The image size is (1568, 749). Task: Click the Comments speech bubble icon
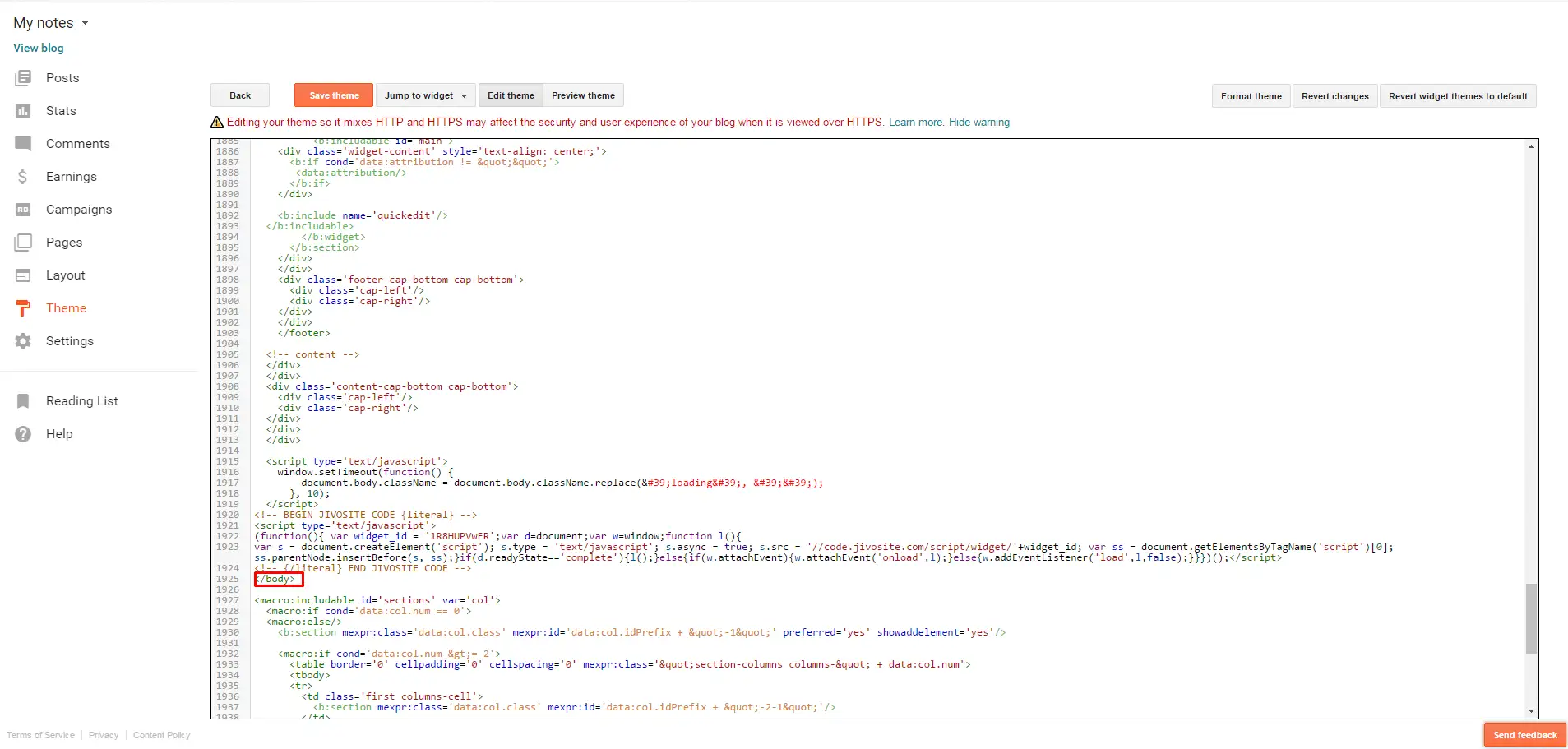click(23, 144)
